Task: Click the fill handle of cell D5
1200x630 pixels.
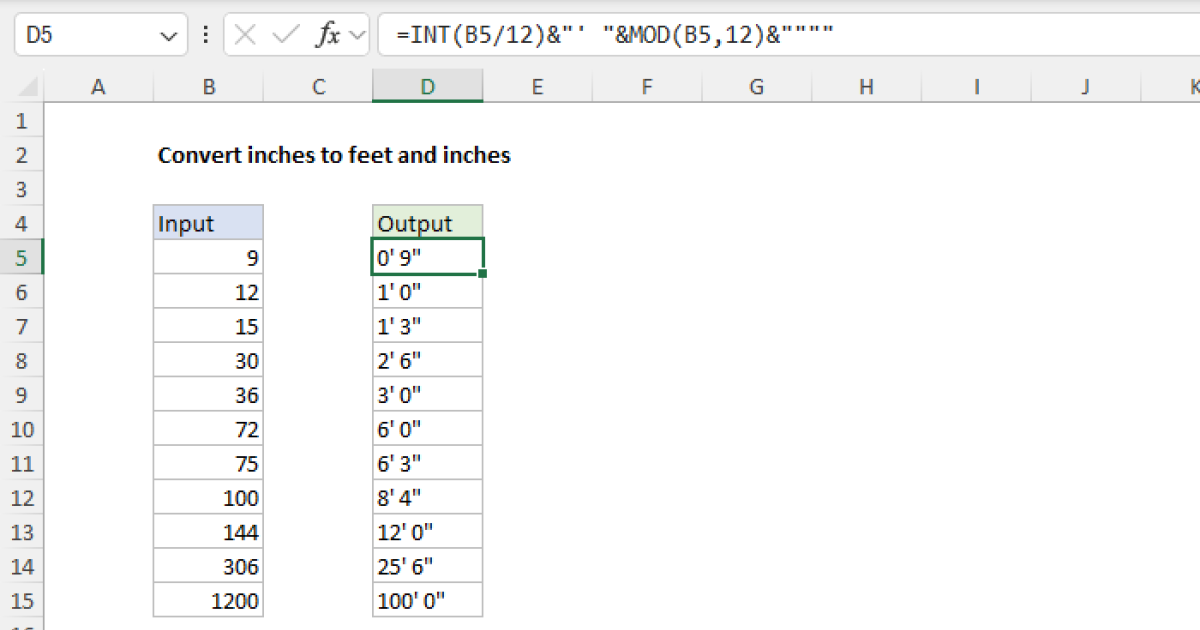Action: 483,274
